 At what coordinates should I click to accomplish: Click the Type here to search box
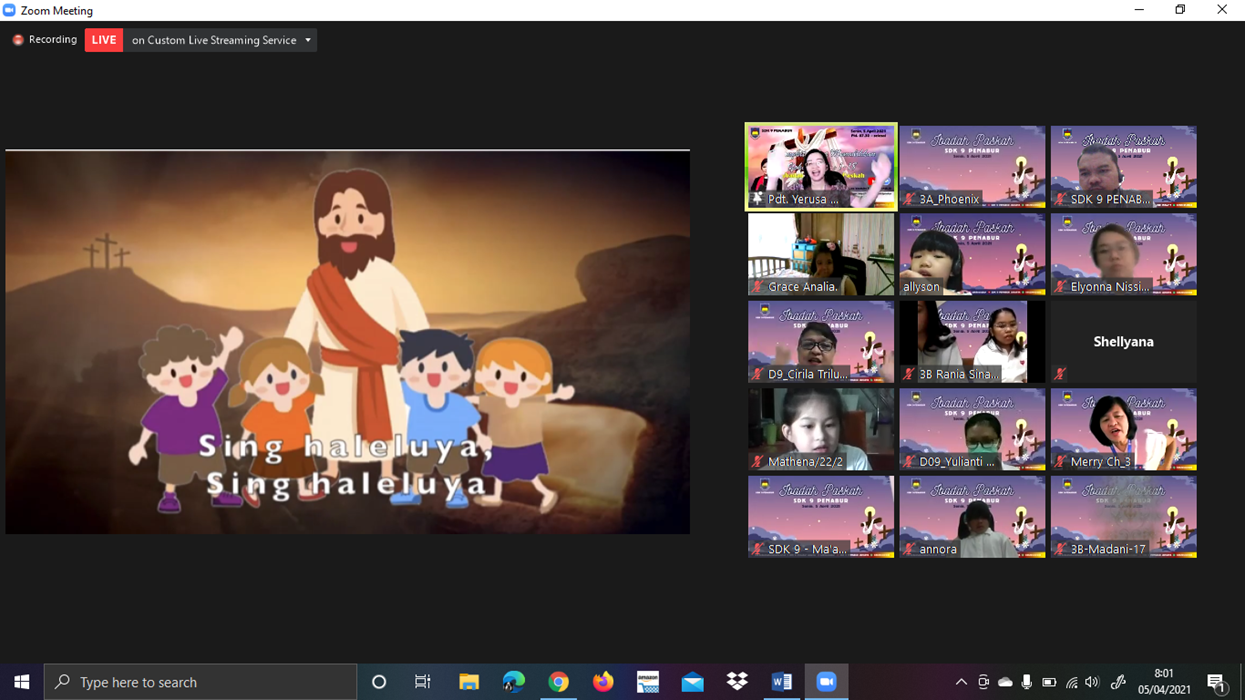pyautogui.click(x=200, y=682)
